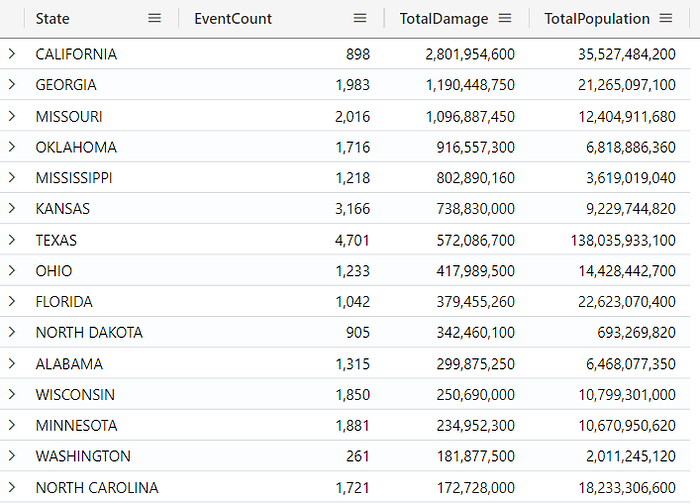
Task: Select the KANSAS state cell
Action: click(62, 209)
